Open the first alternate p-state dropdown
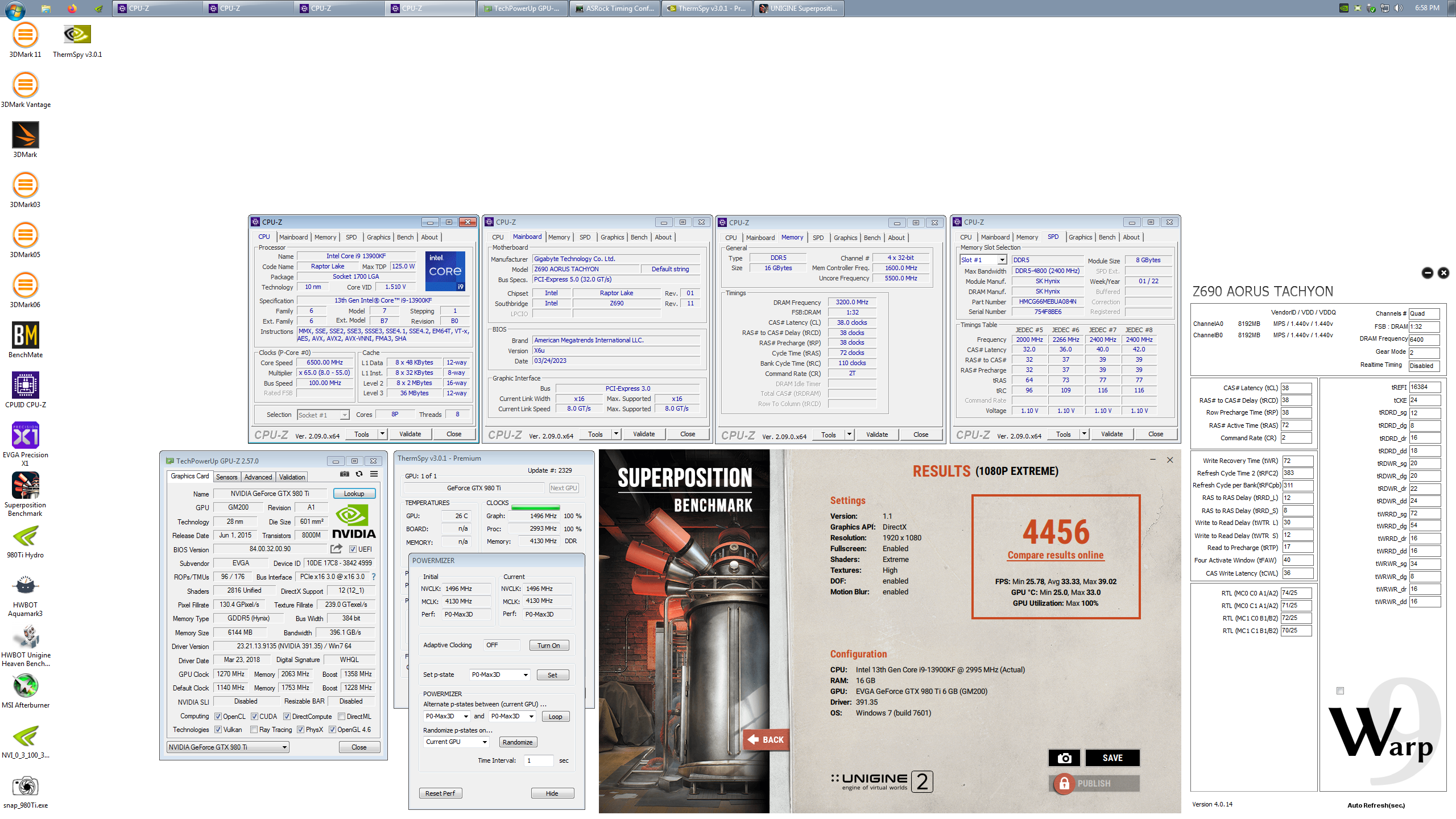 coord(446,716)
